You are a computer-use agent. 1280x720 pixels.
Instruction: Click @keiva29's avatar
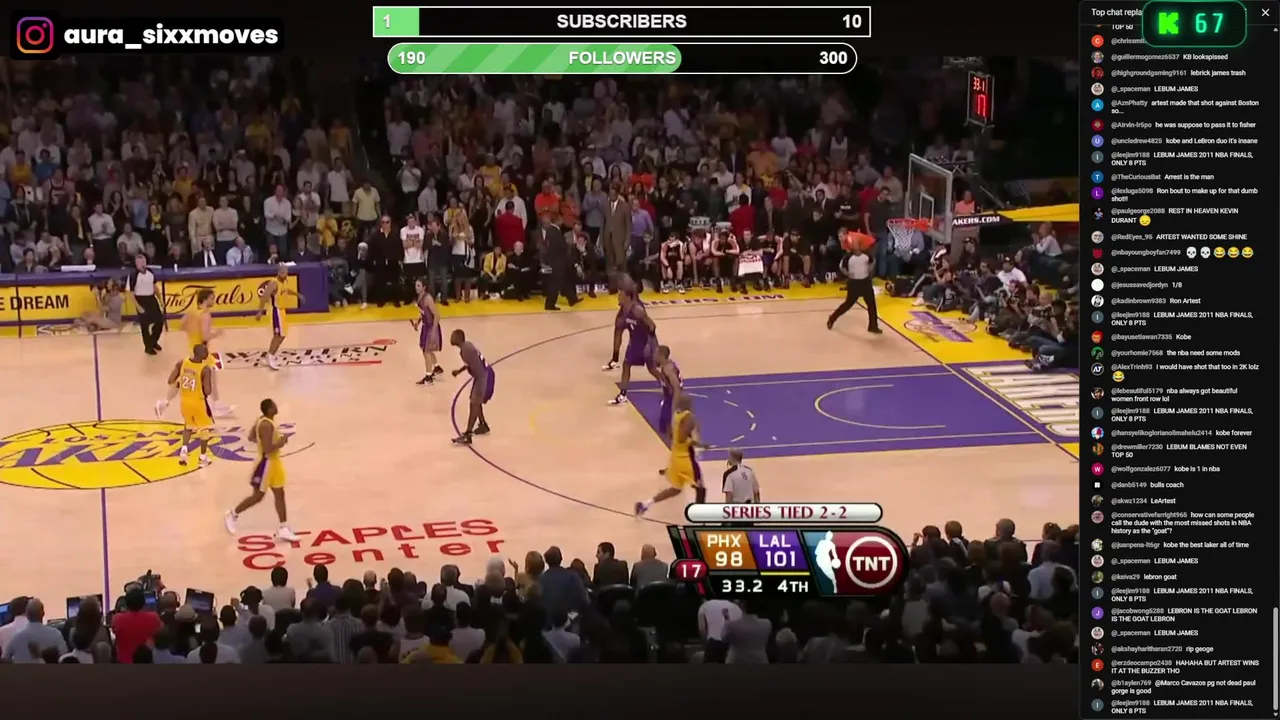1097,577
